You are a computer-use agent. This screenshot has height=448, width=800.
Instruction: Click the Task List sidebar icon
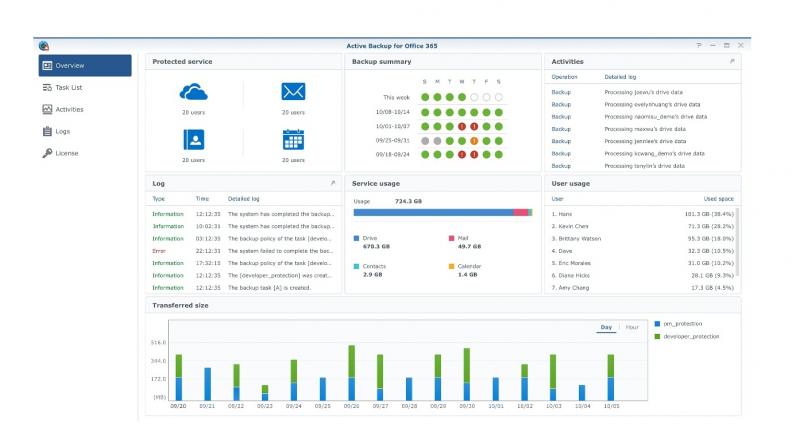coord(47,87)
